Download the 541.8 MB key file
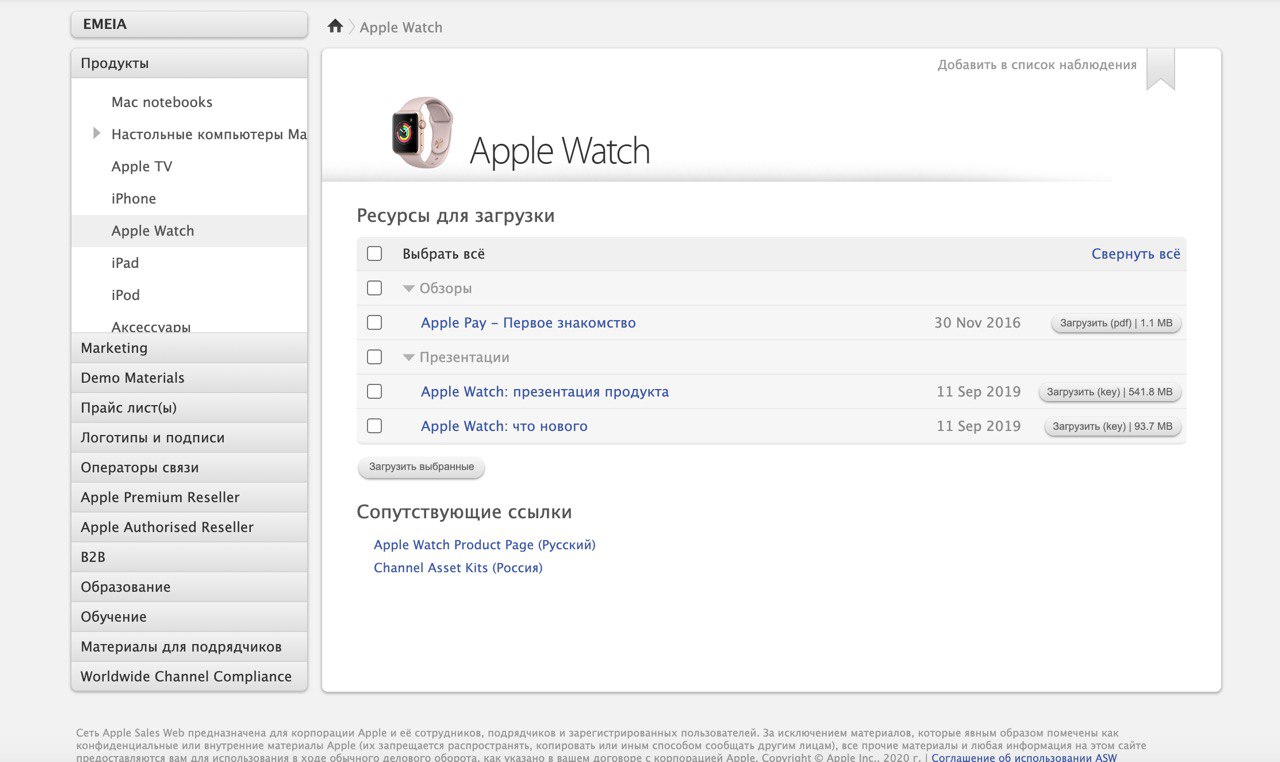 1110,393
